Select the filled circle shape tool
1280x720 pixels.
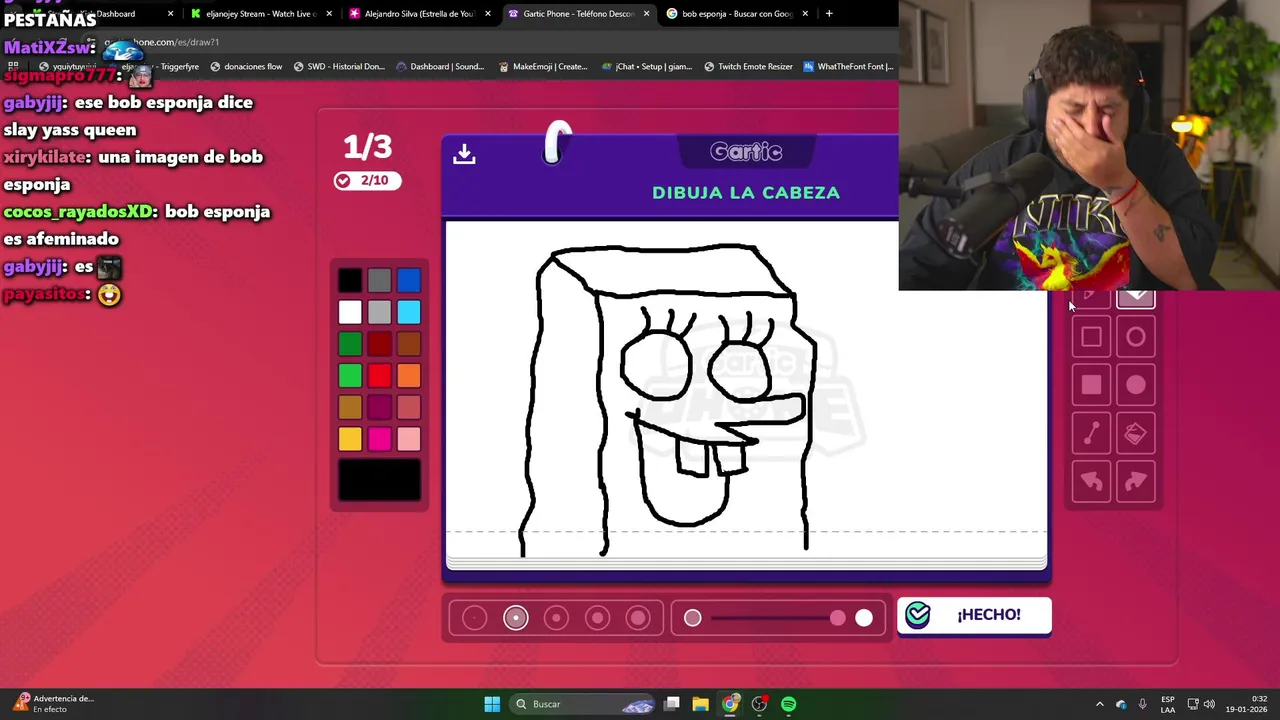[1135, 385]
